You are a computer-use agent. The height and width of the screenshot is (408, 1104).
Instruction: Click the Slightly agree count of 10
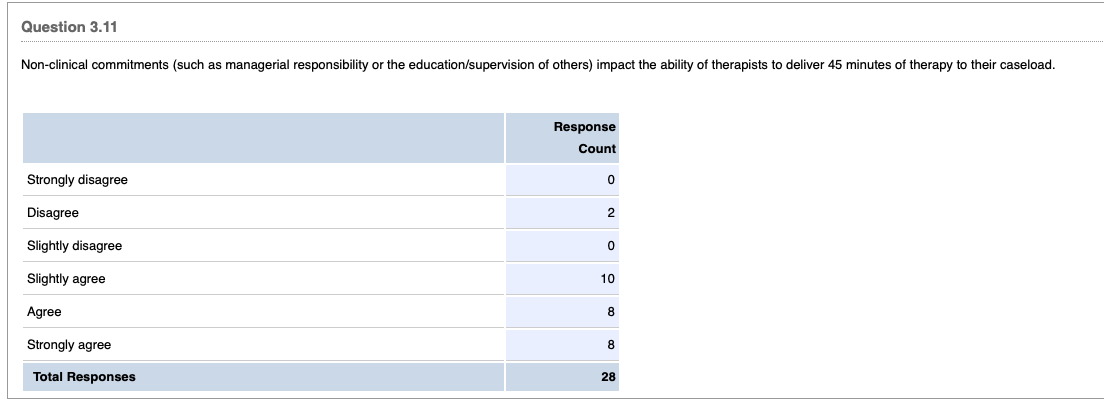(607, 279)
